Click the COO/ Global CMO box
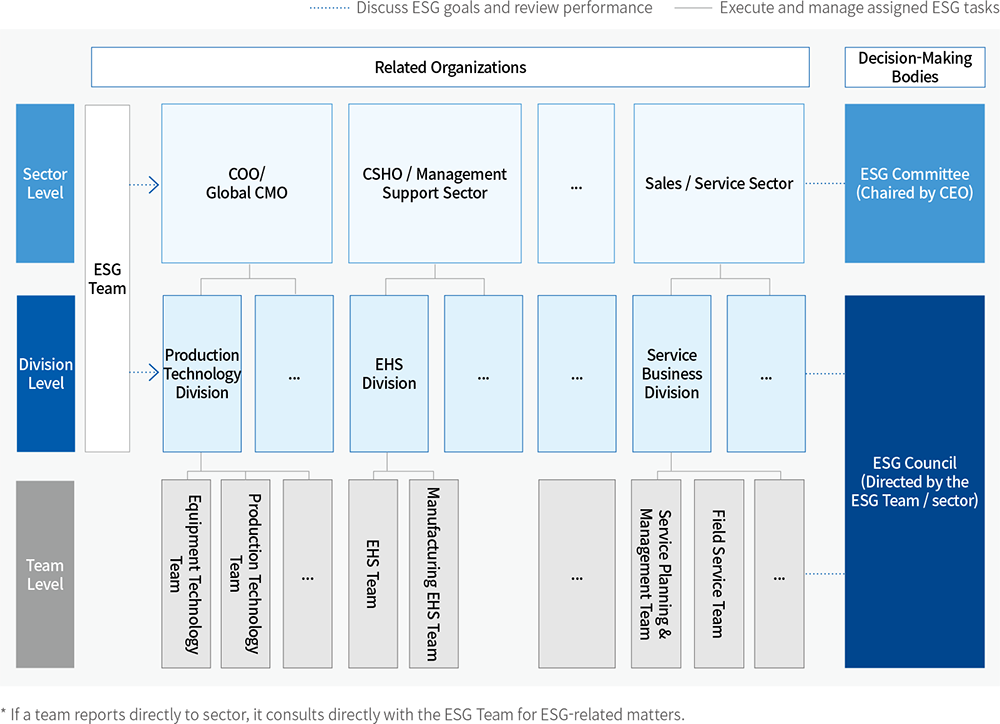The image size is (1000, 724). click(x=247, y=184)
